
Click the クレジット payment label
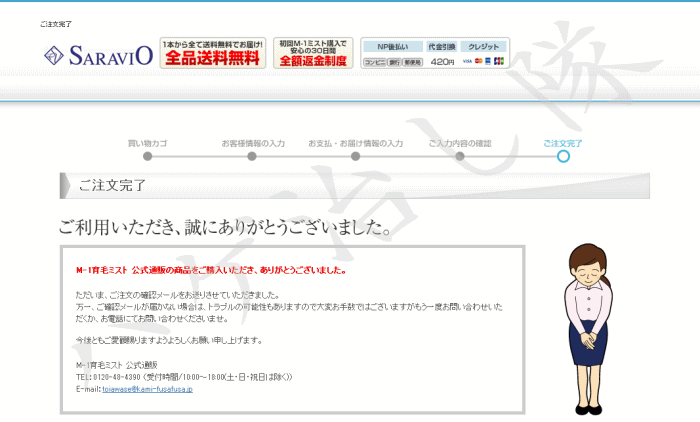coord(483,46)
